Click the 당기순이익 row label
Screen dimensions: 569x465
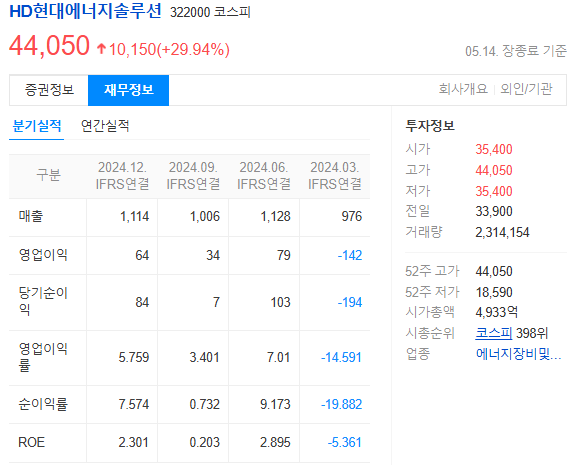[43, 301]
